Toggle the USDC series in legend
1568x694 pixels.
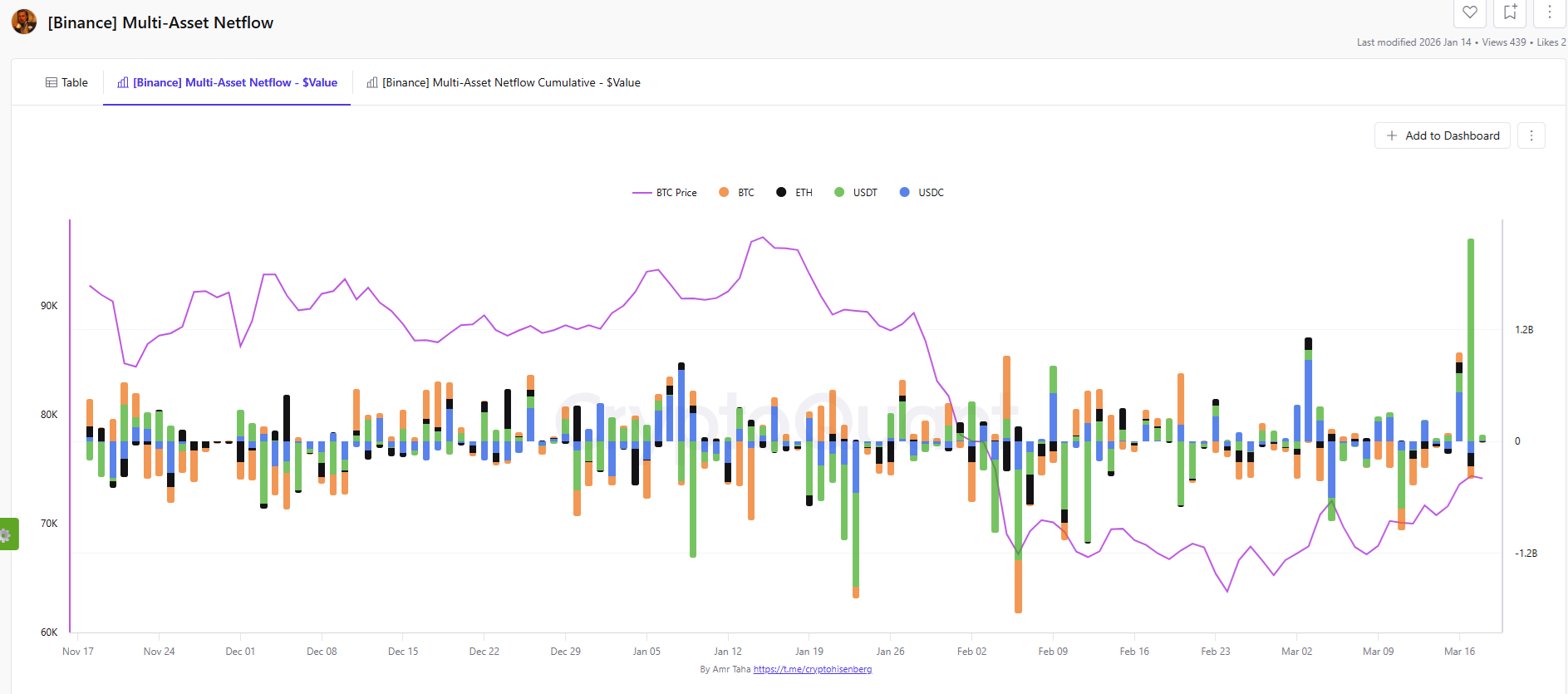922,192
